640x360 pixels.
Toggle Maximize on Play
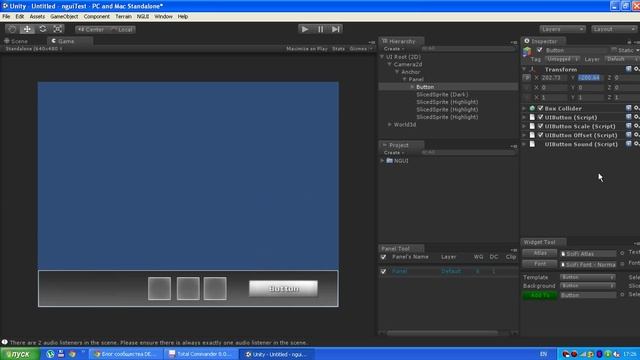coord(307,49)
